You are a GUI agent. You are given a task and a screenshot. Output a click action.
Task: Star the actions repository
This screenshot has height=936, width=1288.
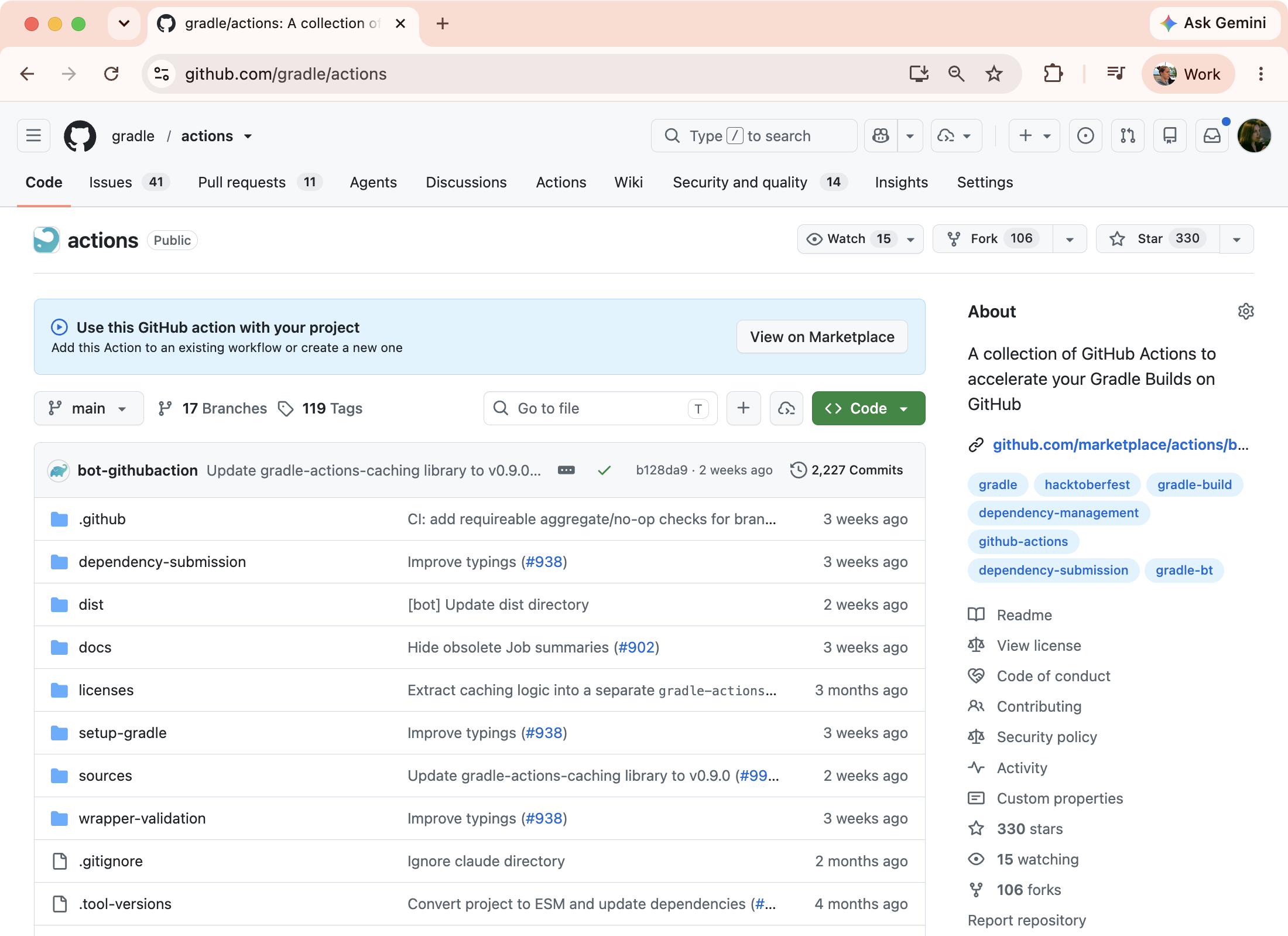coord(1158,239)
